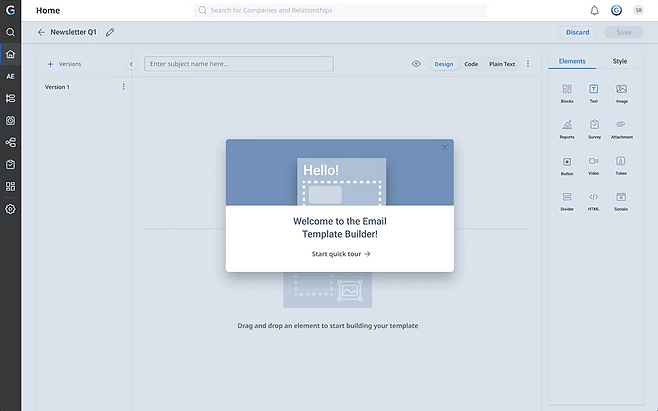Open the dashboard grid sidebar icon
This screenshot has height=411, width=658.
(10, 186)
